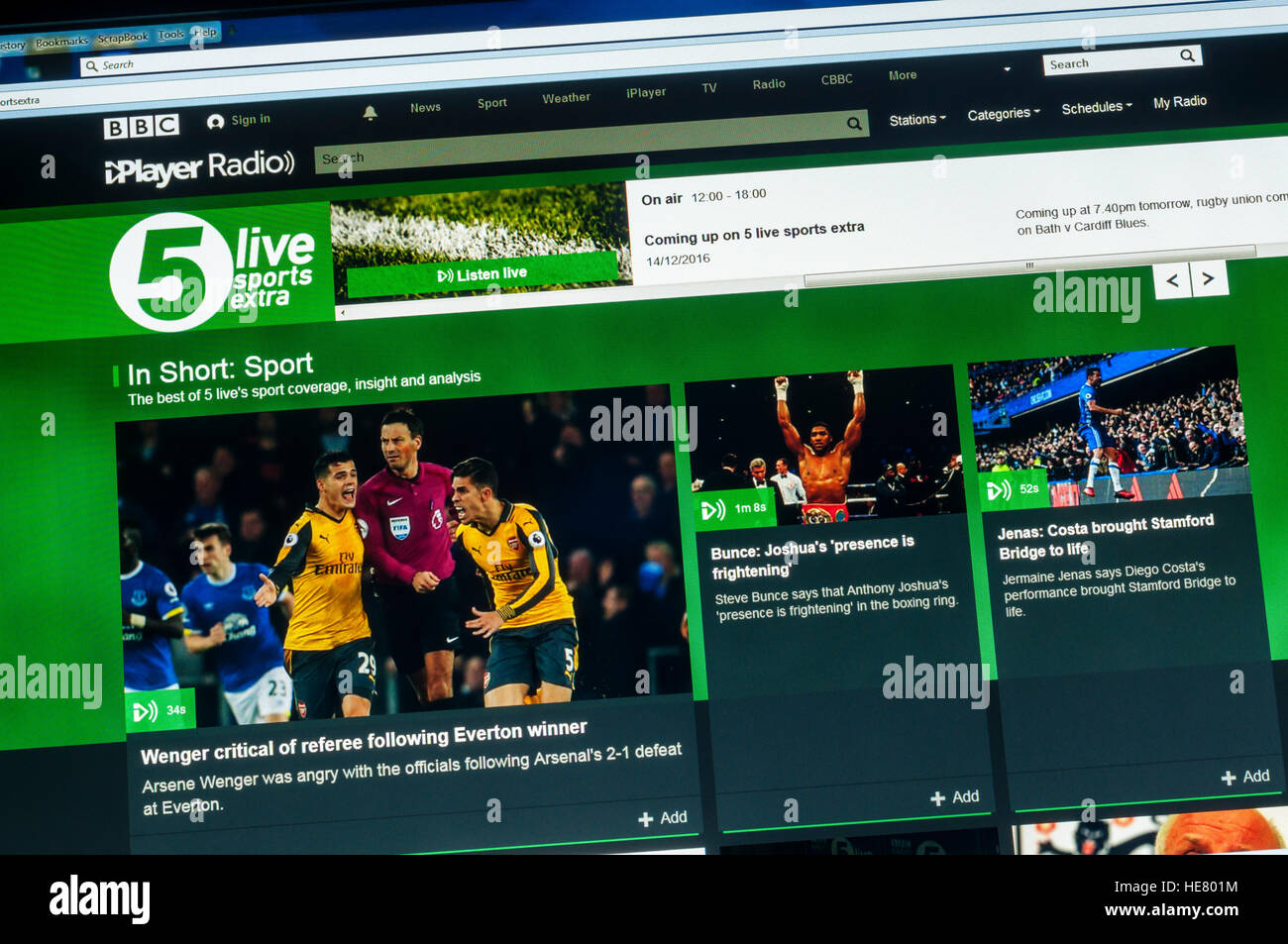1288x944 pixels.
Task: Click the top-right search field magnifier
Action: coord(1187,55)
